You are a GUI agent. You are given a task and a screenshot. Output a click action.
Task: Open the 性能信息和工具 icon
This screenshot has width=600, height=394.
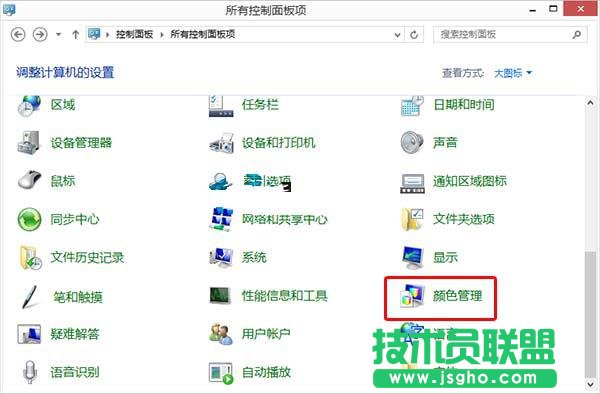click(x=220, y=295)
